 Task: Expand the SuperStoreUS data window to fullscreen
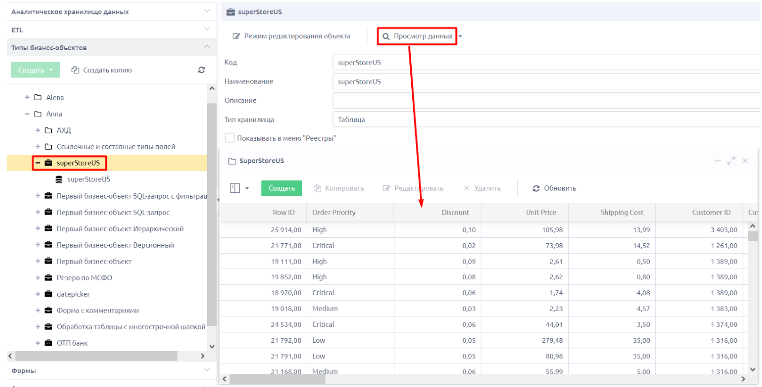click(x=731, y=161)
